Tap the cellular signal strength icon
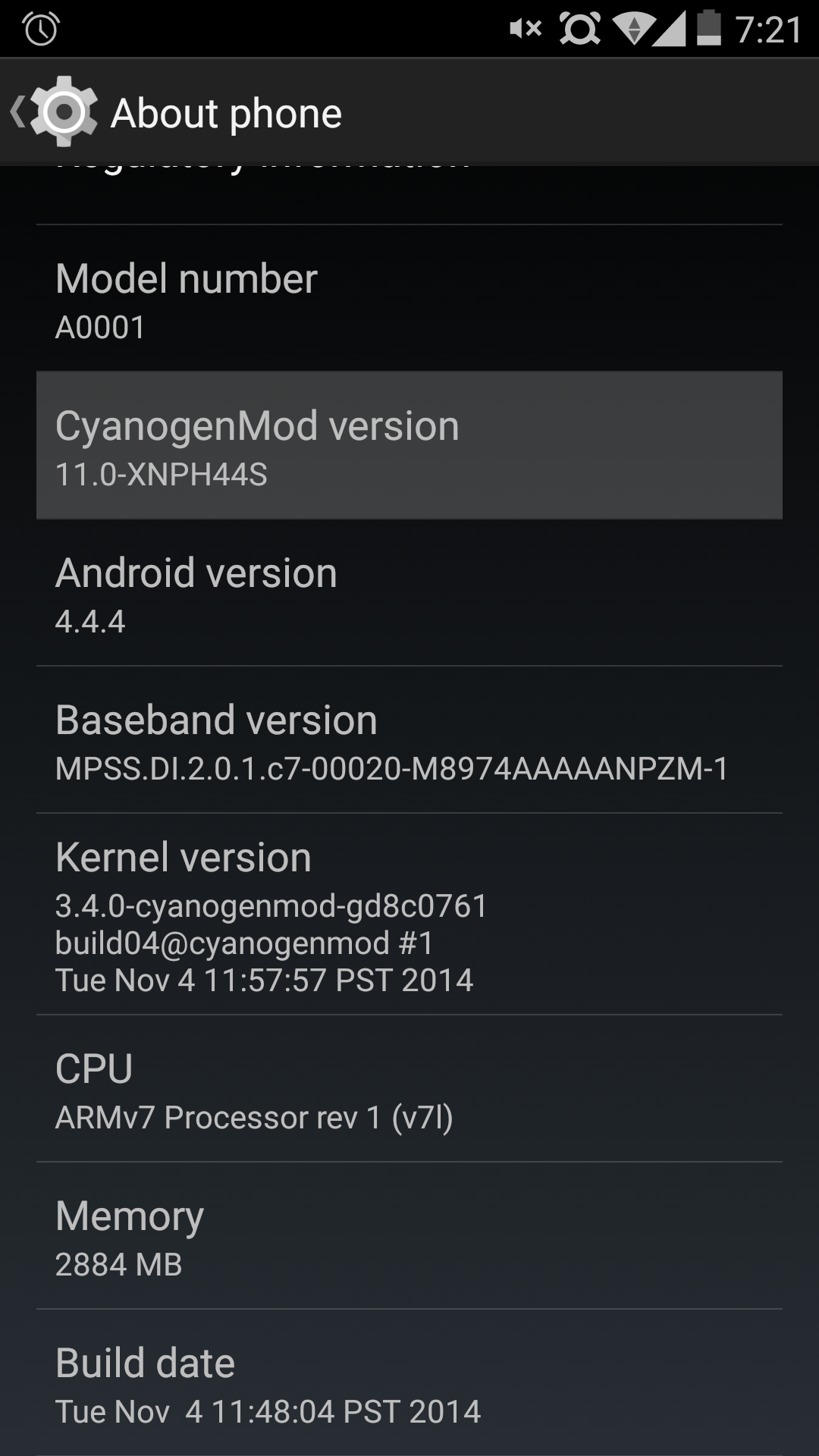The image size is (819, 1456). (669, 29)
